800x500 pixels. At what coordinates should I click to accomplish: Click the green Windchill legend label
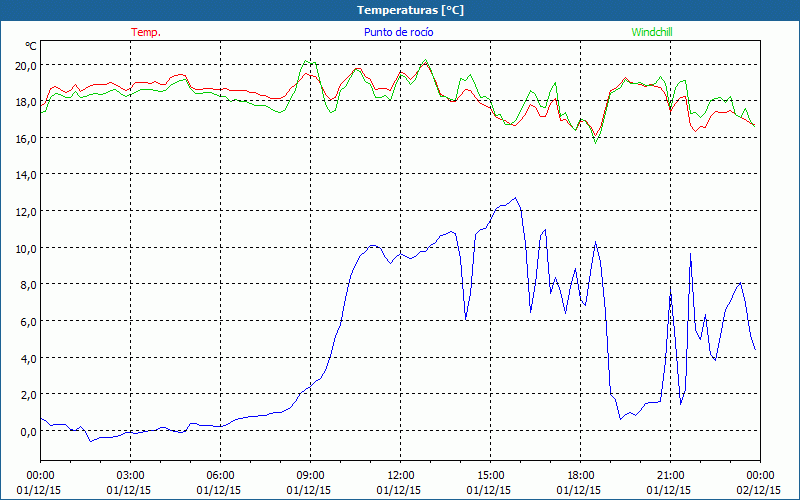click(x=652, y=32)
